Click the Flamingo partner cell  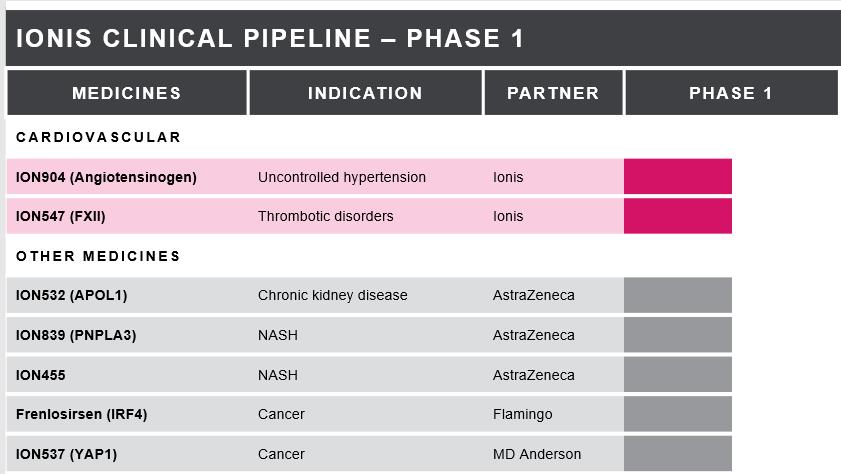(522, 414)
